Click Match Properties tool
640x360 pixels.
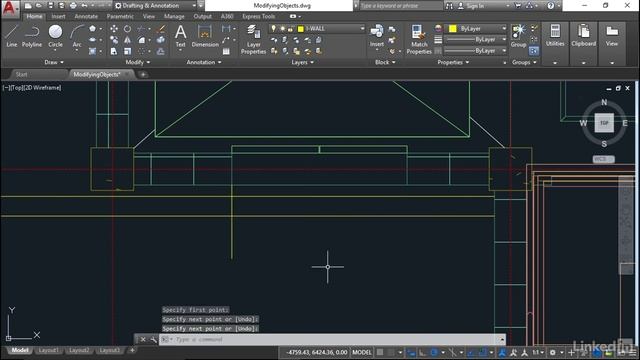pos(419,39)
